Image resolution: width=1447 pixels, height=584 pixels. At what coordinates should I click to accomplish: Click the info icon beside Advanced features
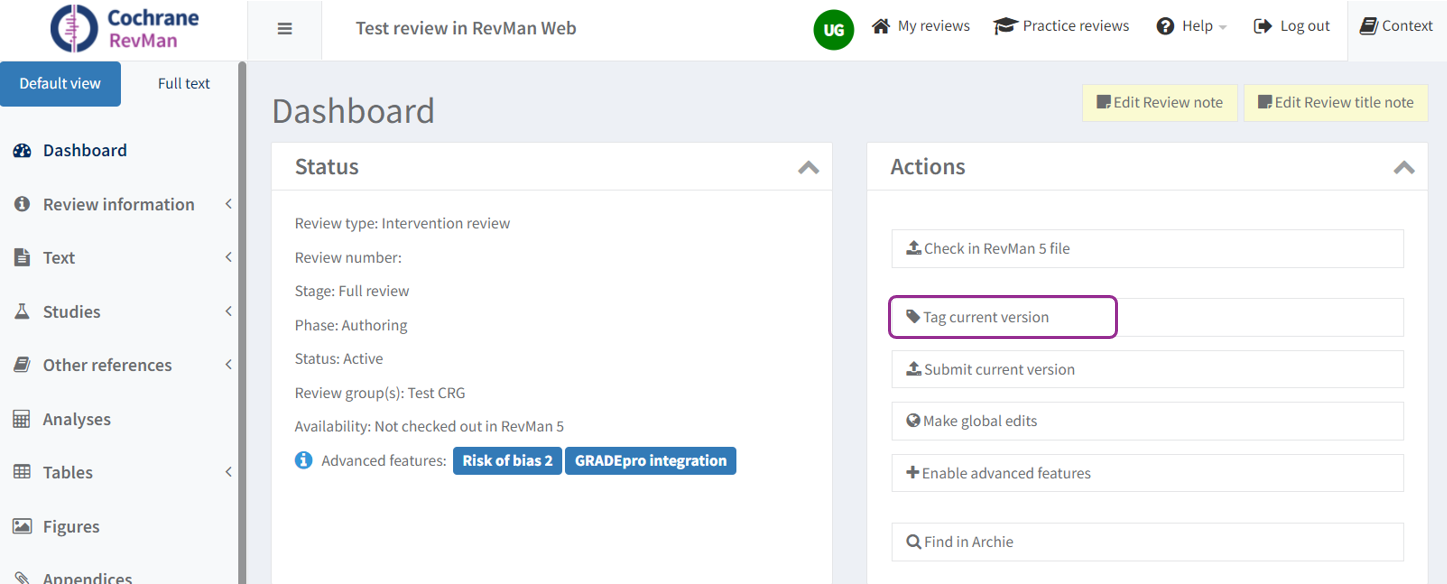tap(304, 461)
